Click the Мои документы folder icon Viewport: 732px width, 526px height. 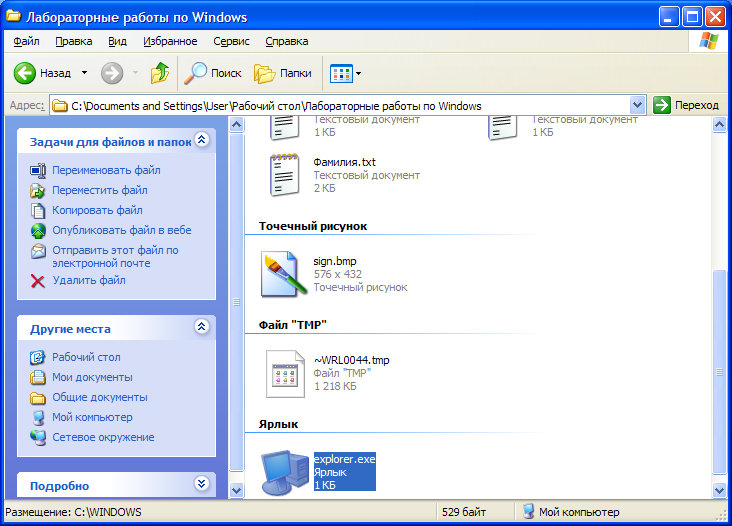coord(38,378)
